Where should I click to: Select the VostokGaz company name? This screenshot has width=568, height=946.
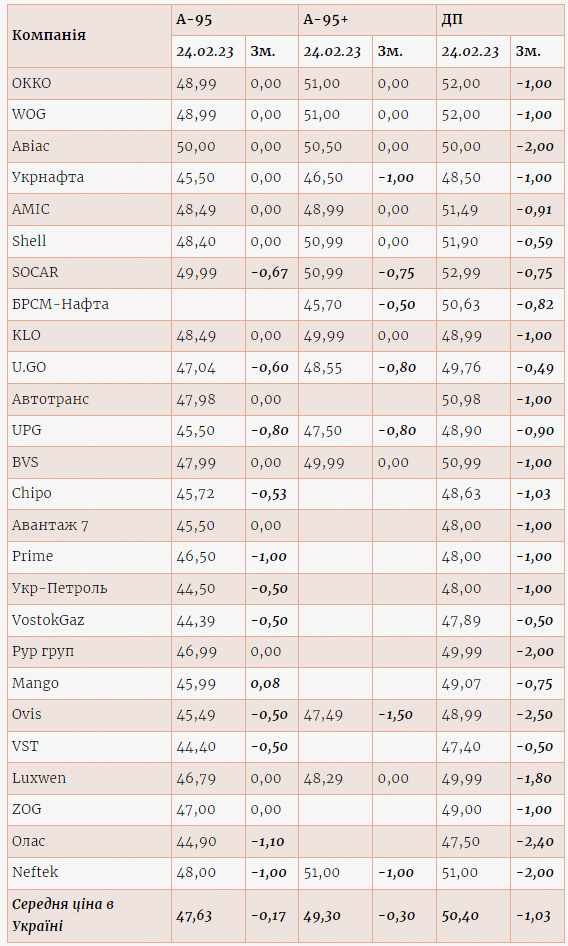48,620
